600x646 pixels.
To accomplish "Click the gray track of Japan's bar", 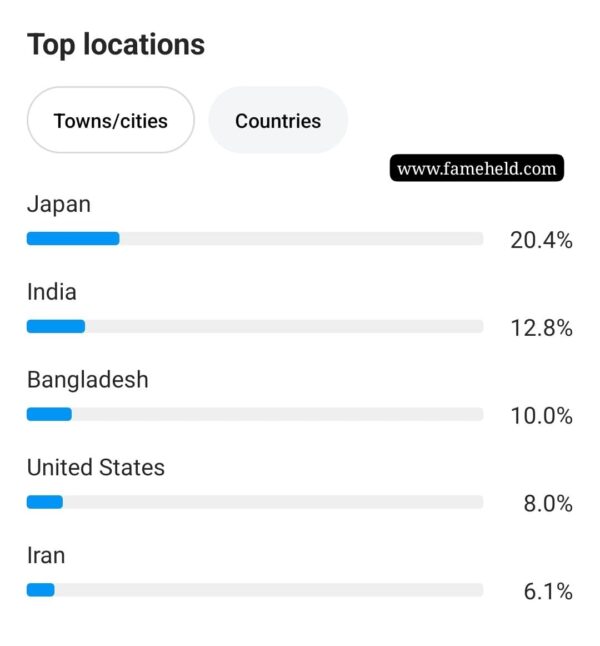I will [x=301, y=239].
